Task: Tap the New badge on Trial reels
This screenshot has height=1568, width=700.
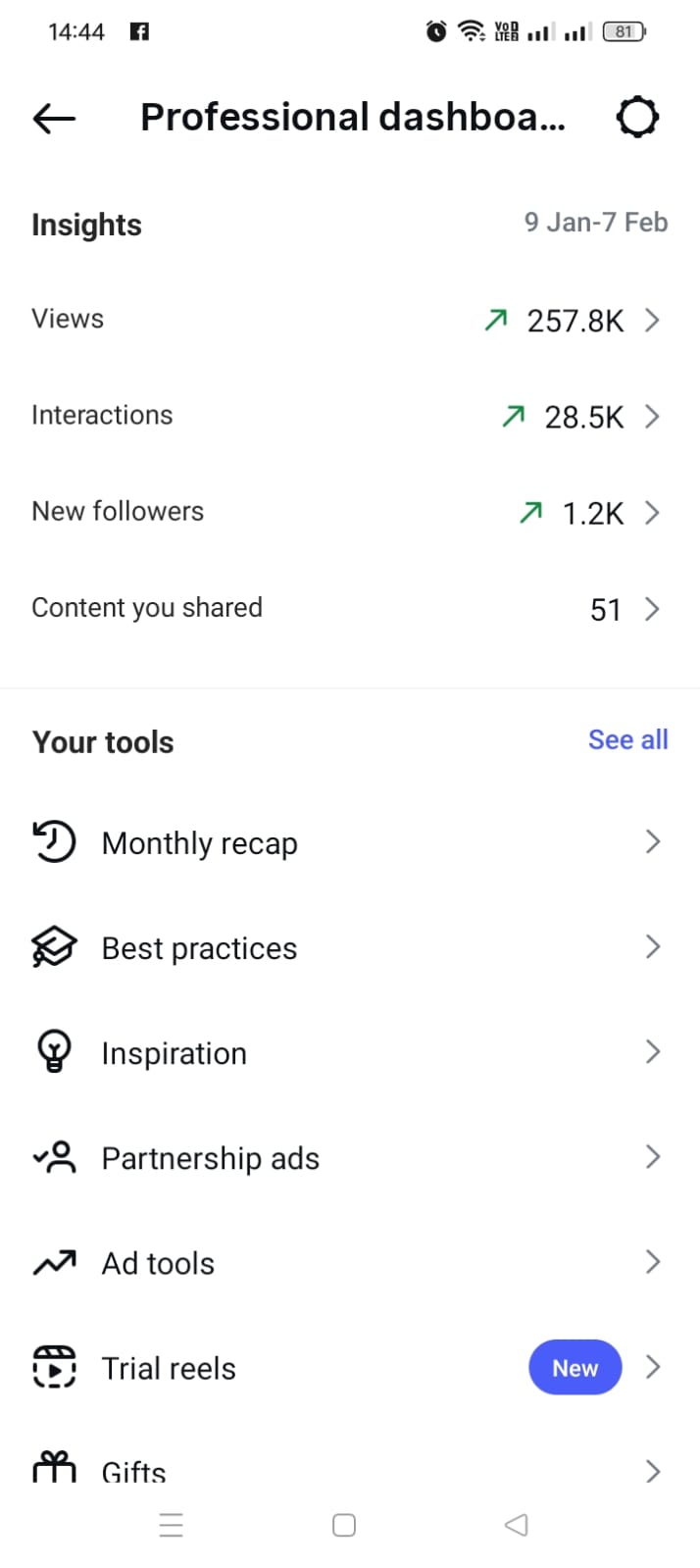Action: coord(575,1368)
